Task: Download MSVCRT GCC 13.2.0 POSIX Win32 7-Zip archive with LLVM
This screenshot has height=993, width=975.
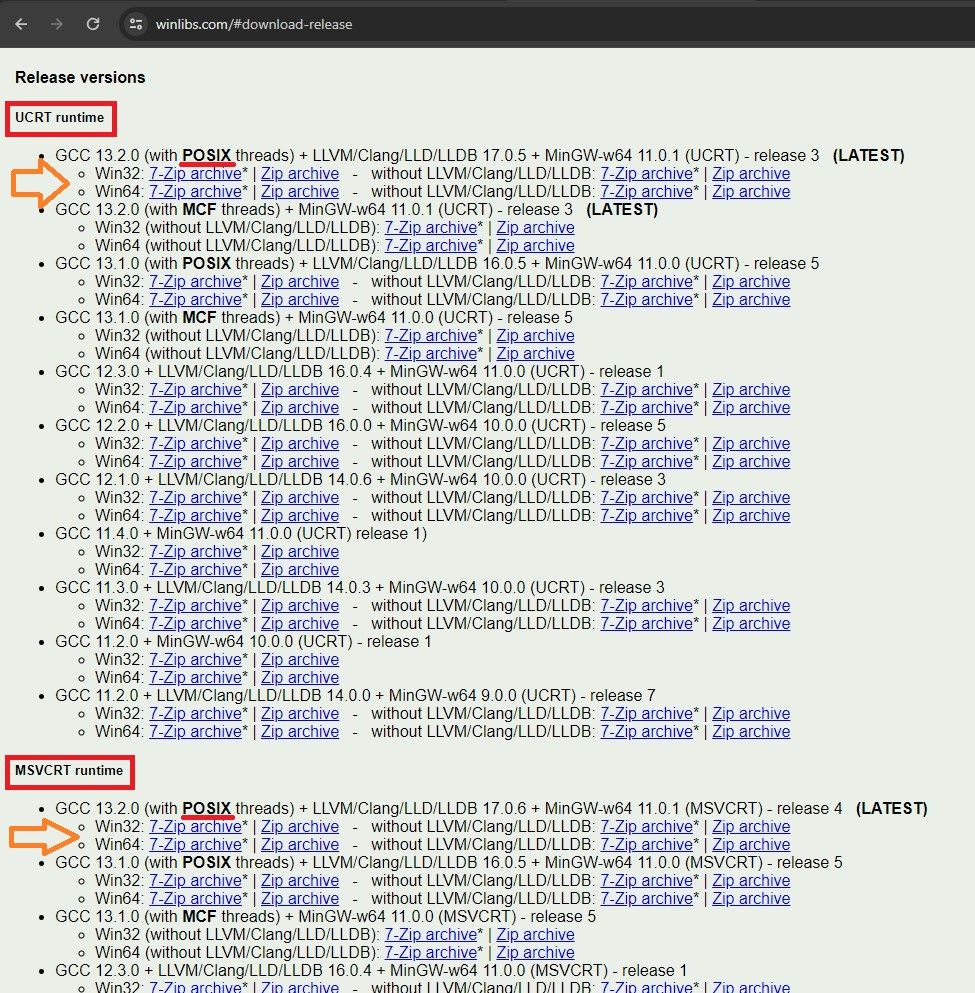Action: (x=196, y=826)
